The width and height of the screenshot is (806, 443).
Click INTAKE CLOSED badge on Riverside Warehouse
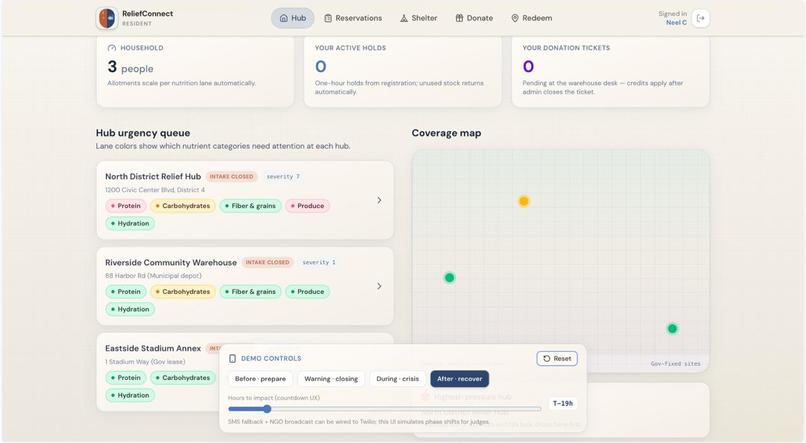[267, 262]
